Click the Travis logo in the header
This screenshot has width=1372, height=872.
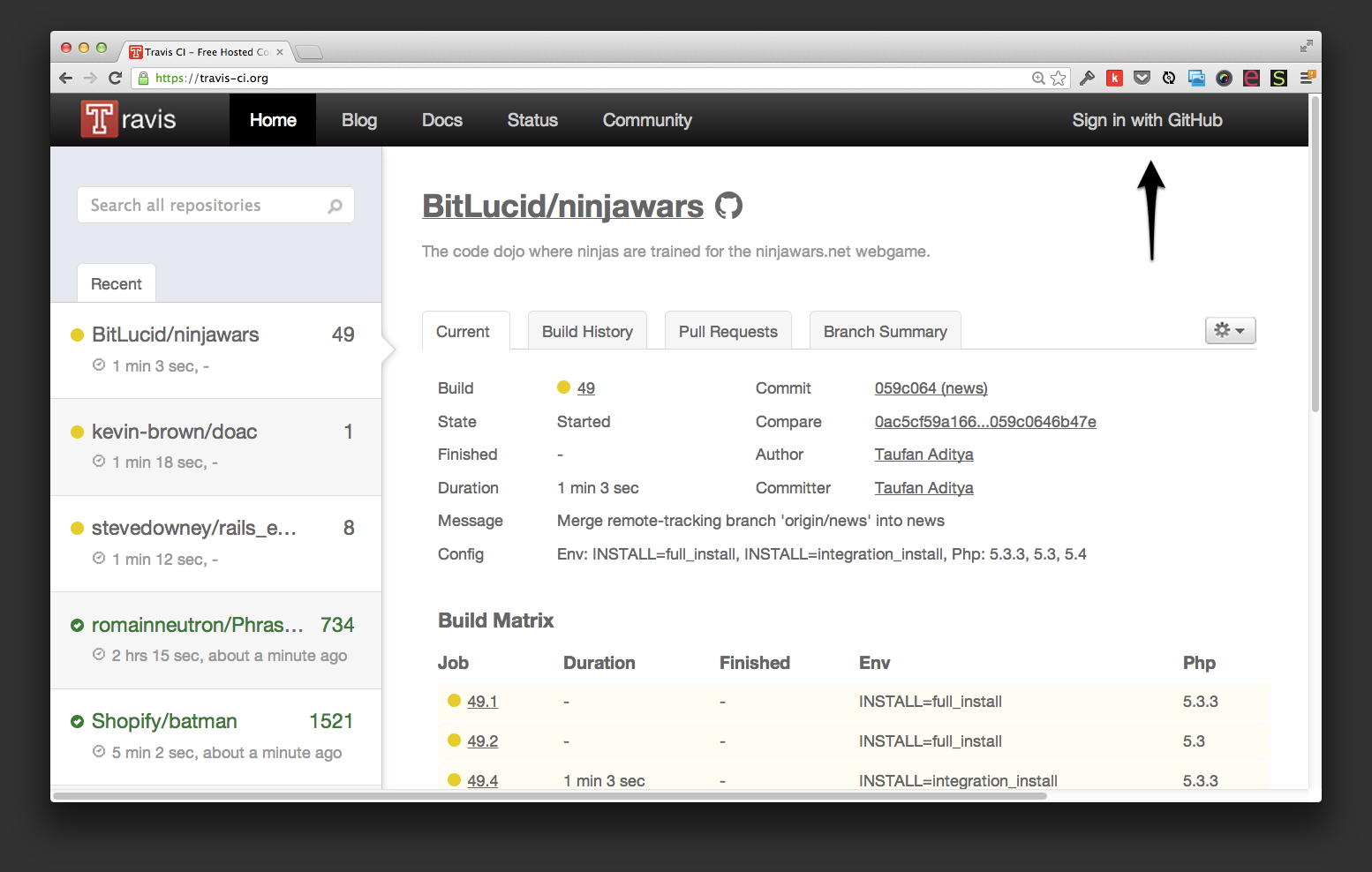tap(129, 119)
